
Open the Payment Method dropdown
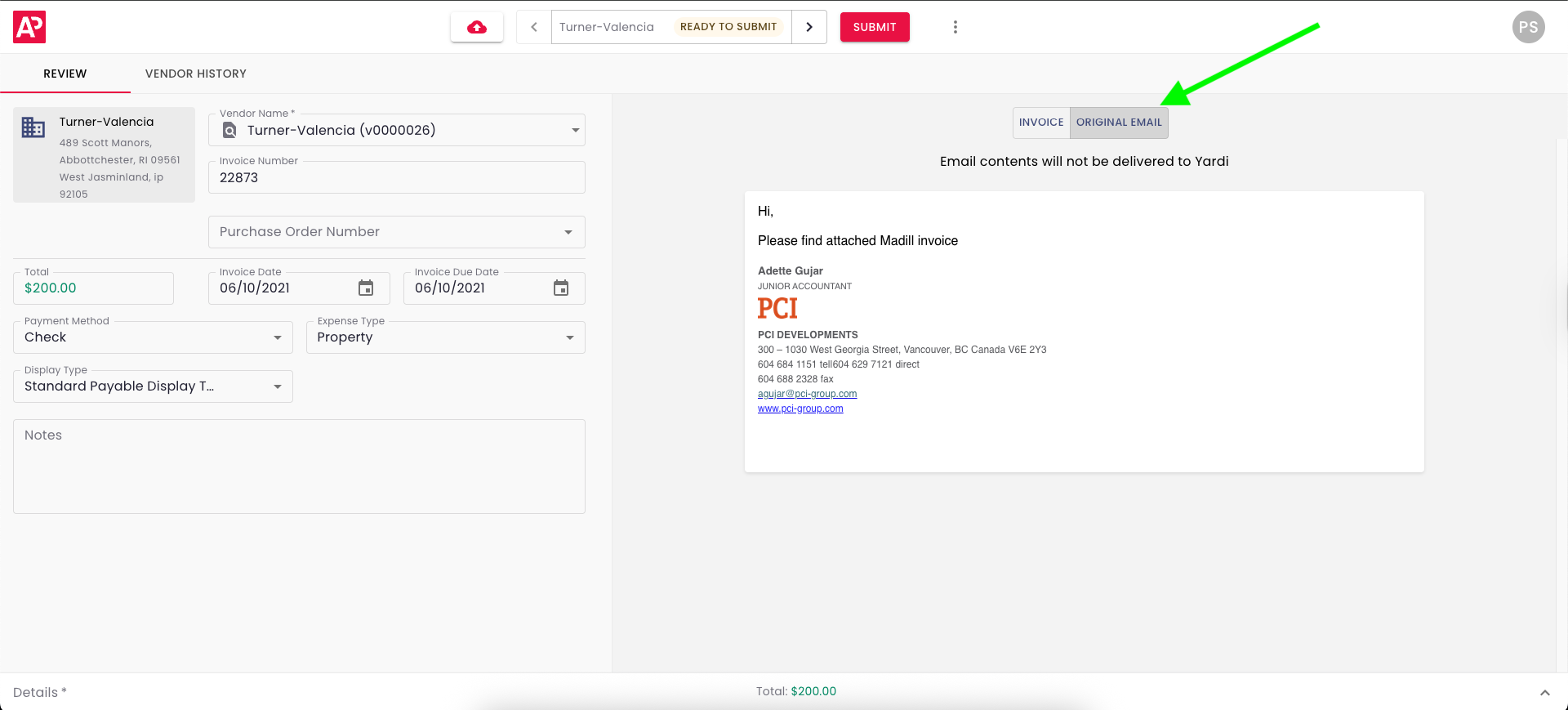278,337
